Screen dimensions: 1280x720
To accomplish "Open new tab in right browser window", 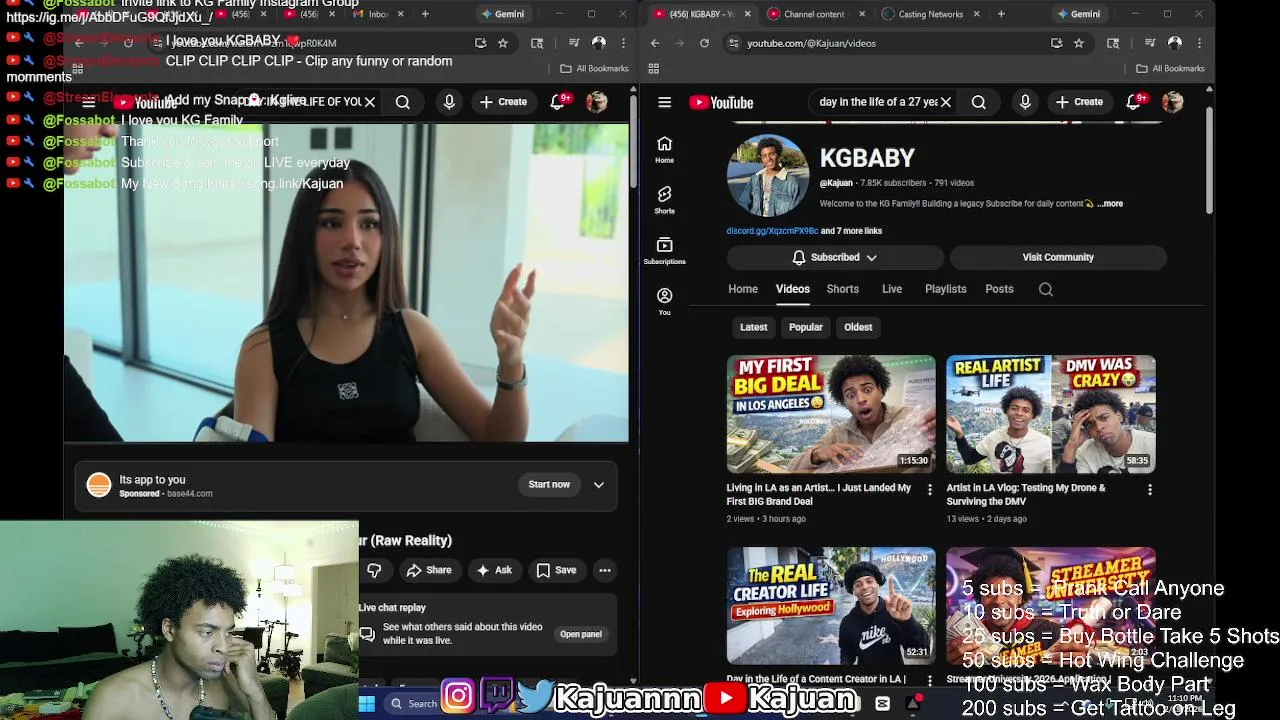I will 1001,14.
